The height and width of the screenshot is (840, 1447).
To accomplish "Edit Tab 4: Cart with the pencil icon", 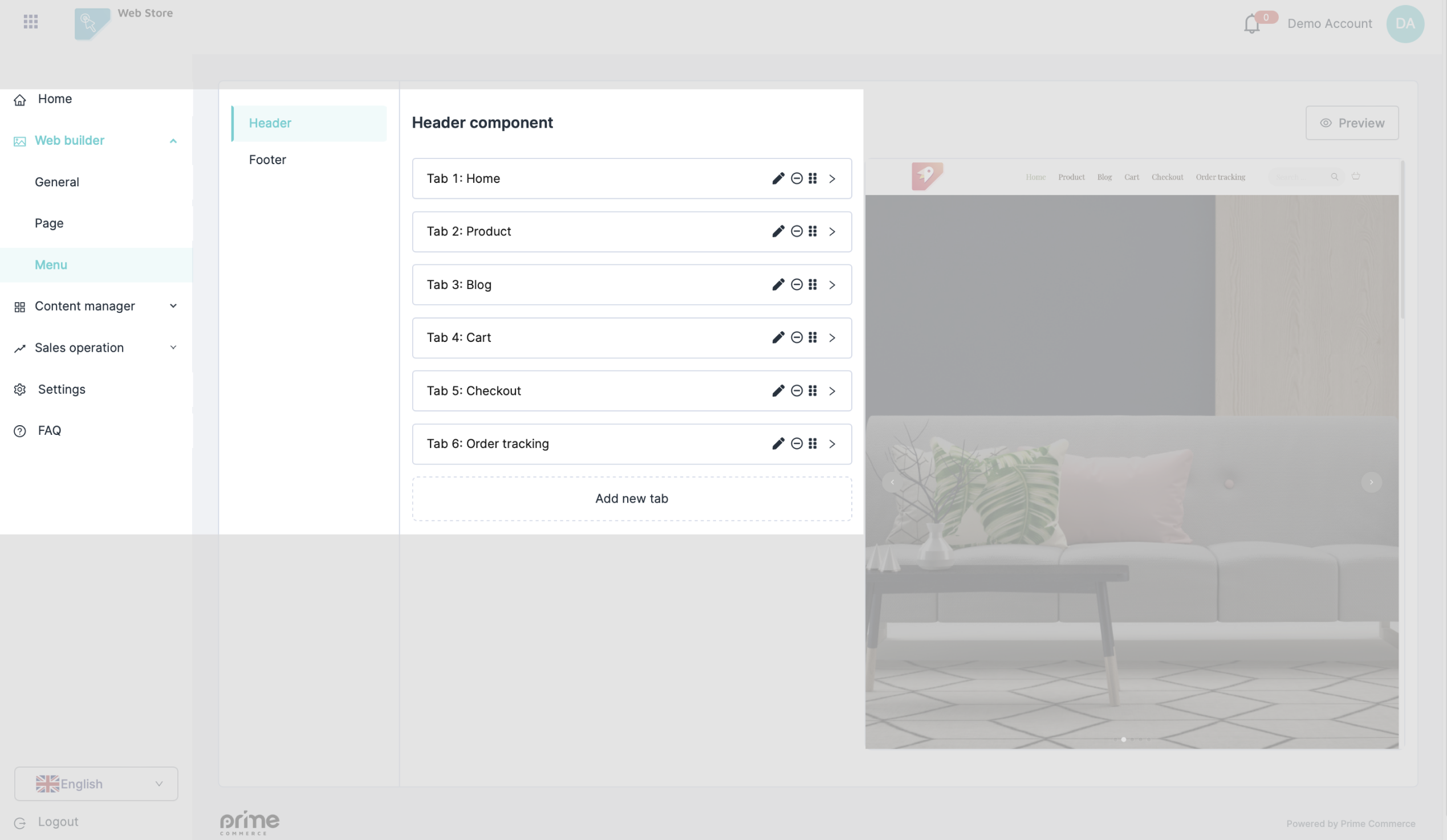I will click(x=778, y=337).
